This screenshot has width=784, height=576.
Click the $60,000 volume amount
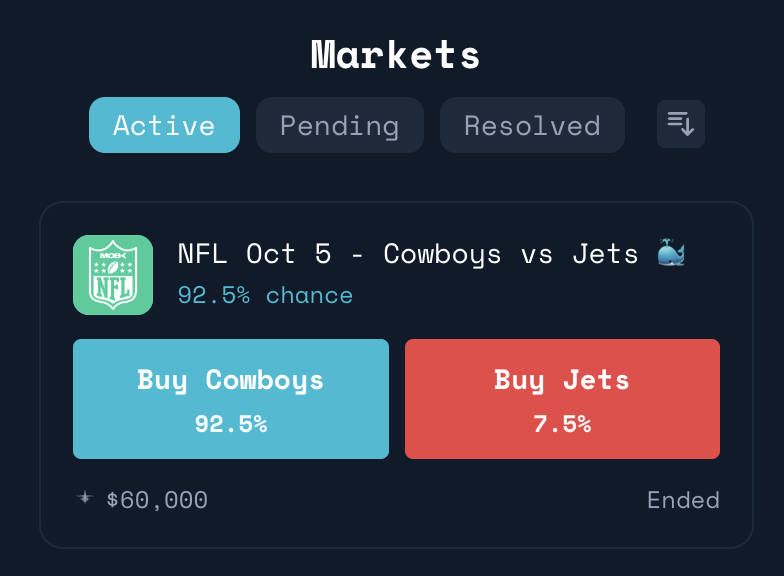[157, 500]
